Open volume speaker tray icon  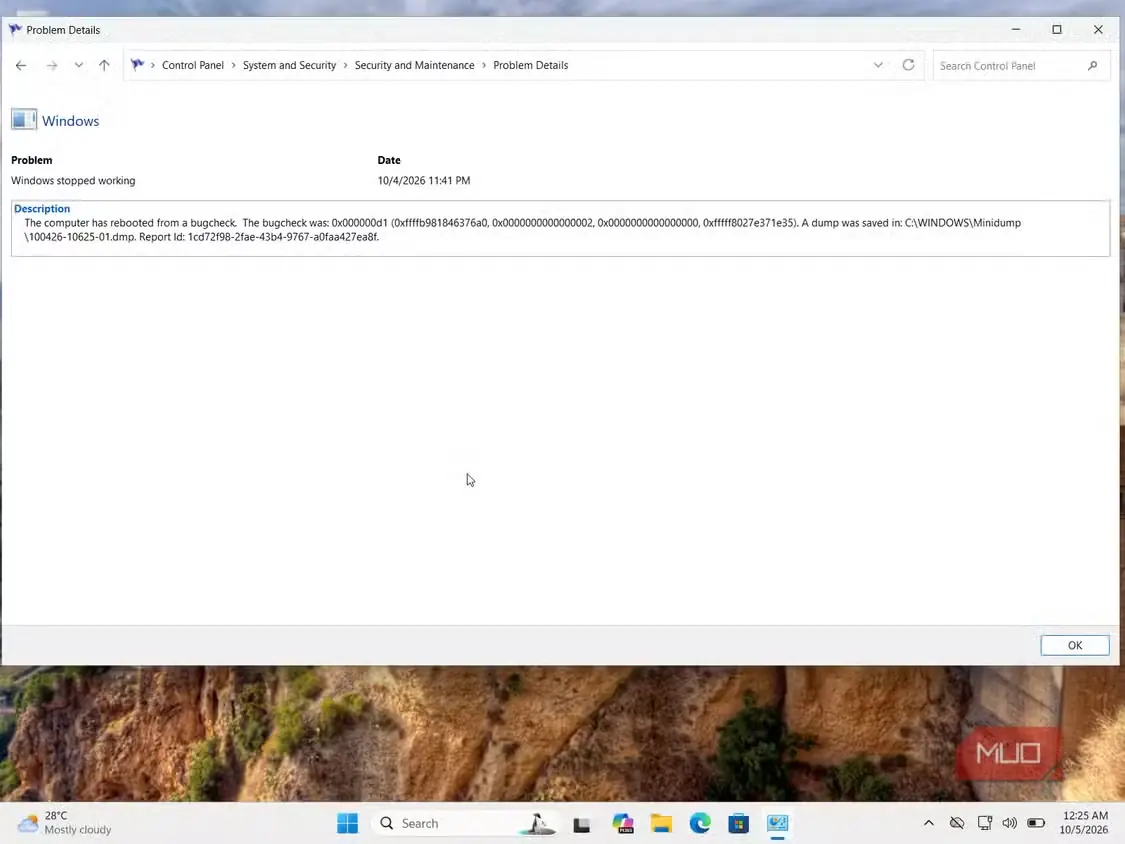click(1009, 823)
